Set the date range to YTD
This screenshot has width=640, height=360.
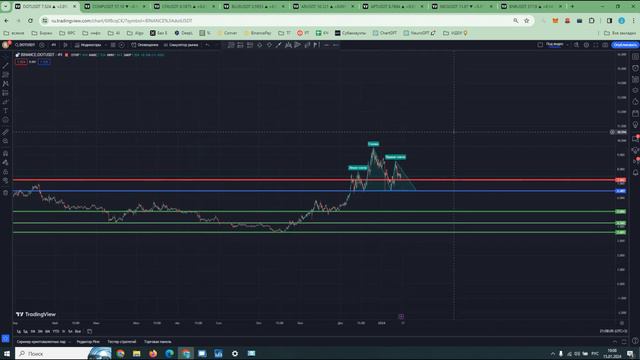(x=56, y=331)
